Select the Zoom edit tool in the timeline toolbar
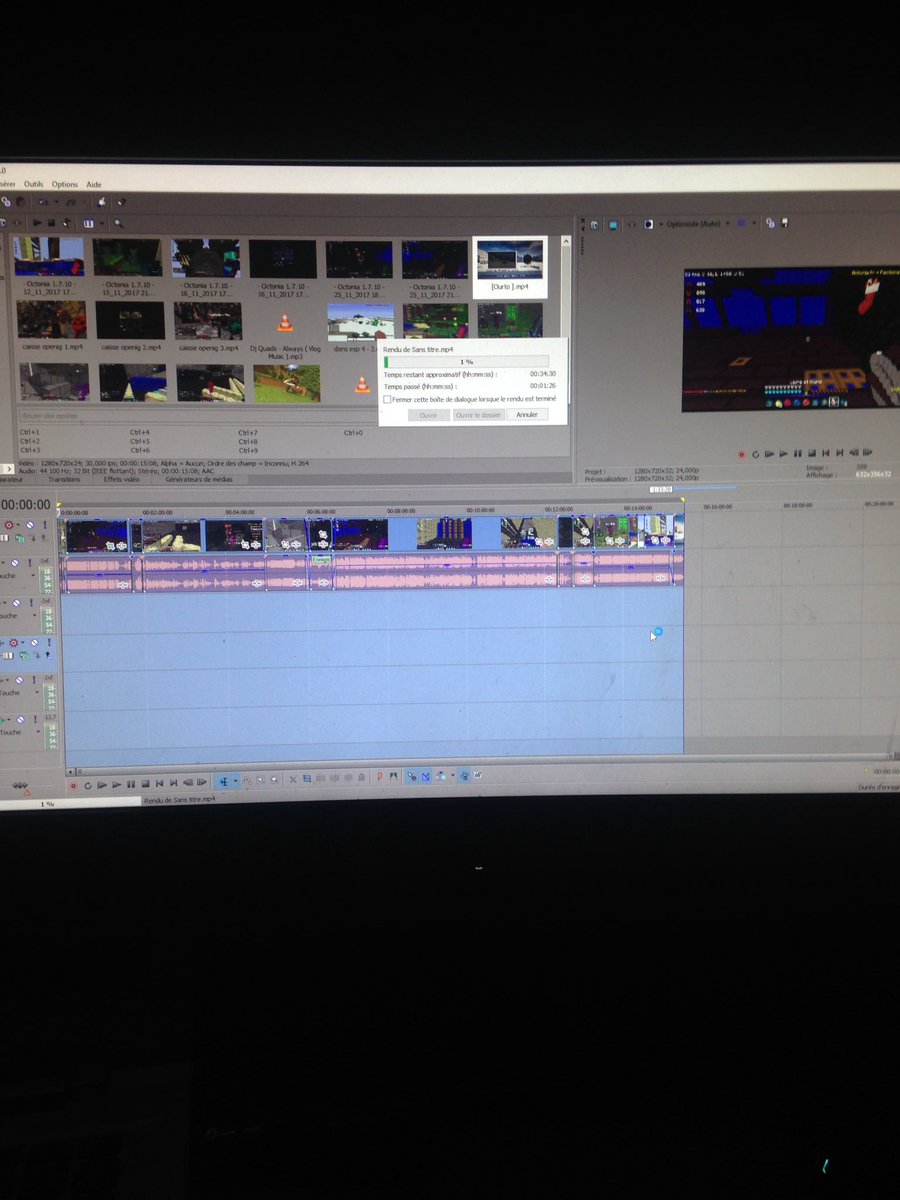This screenshot has height=1200, width=900. (274, 781)
